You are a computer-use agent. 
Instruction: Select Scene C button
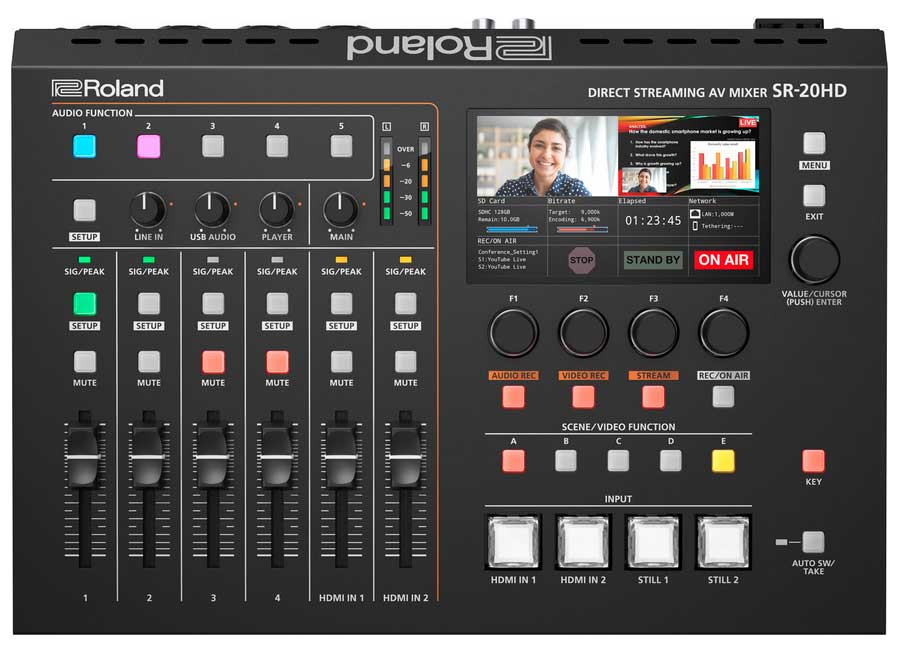618,461
